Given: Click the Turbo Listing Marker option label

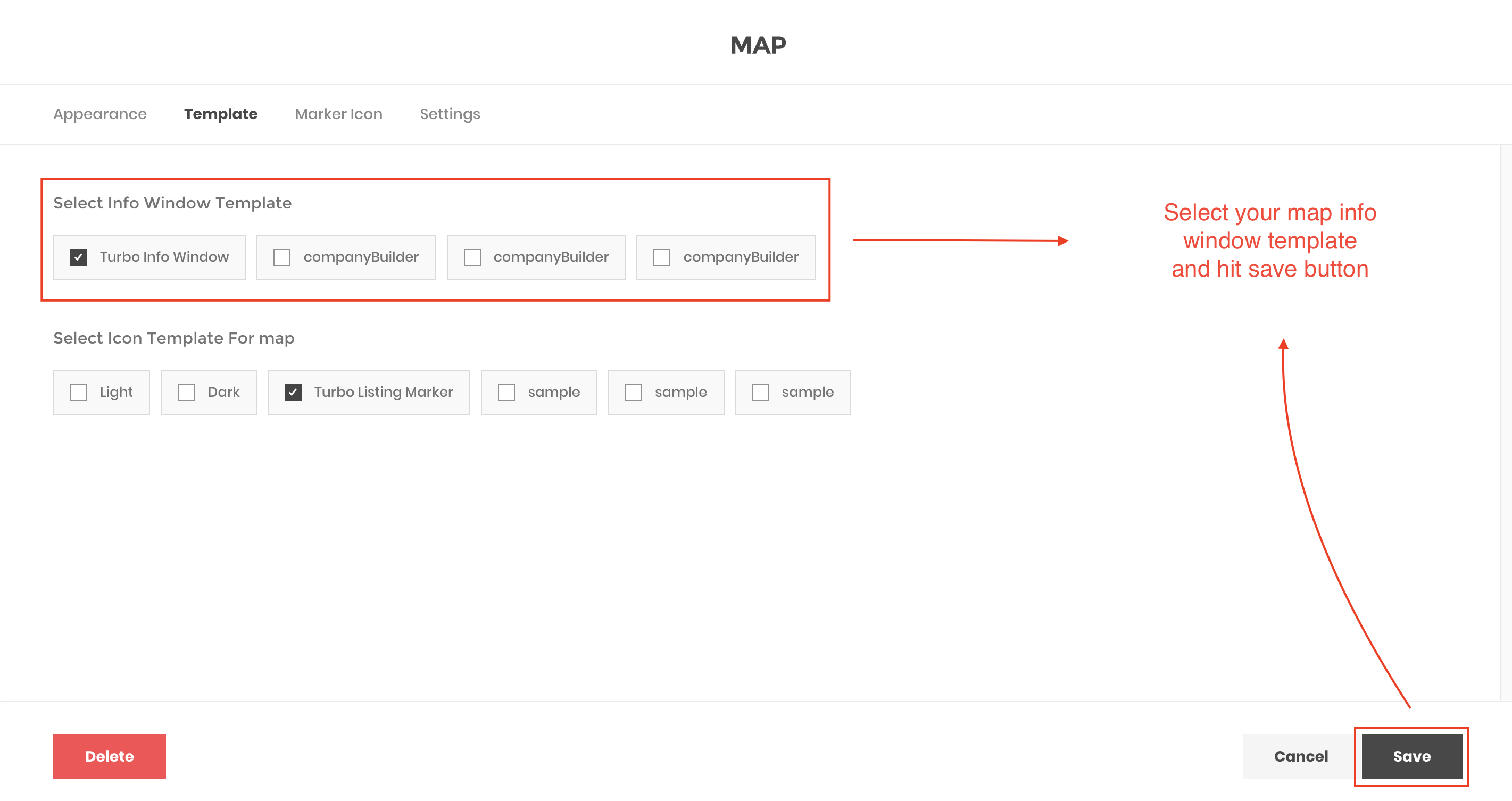Looking at the screenshot, I should pyautogui.click(x=383, y=392).
